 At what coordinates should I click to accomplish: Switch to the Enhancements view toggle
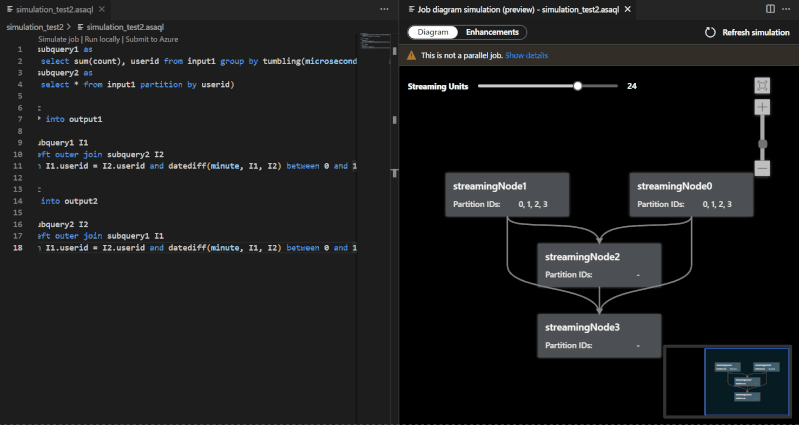tap(492, 32)
